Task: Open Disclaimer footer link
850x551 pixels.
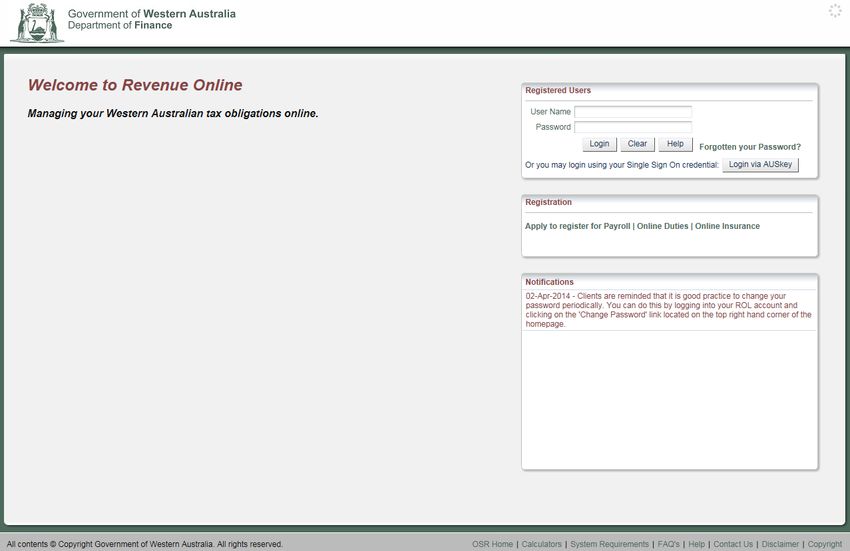Action: (x=780, y=544)
